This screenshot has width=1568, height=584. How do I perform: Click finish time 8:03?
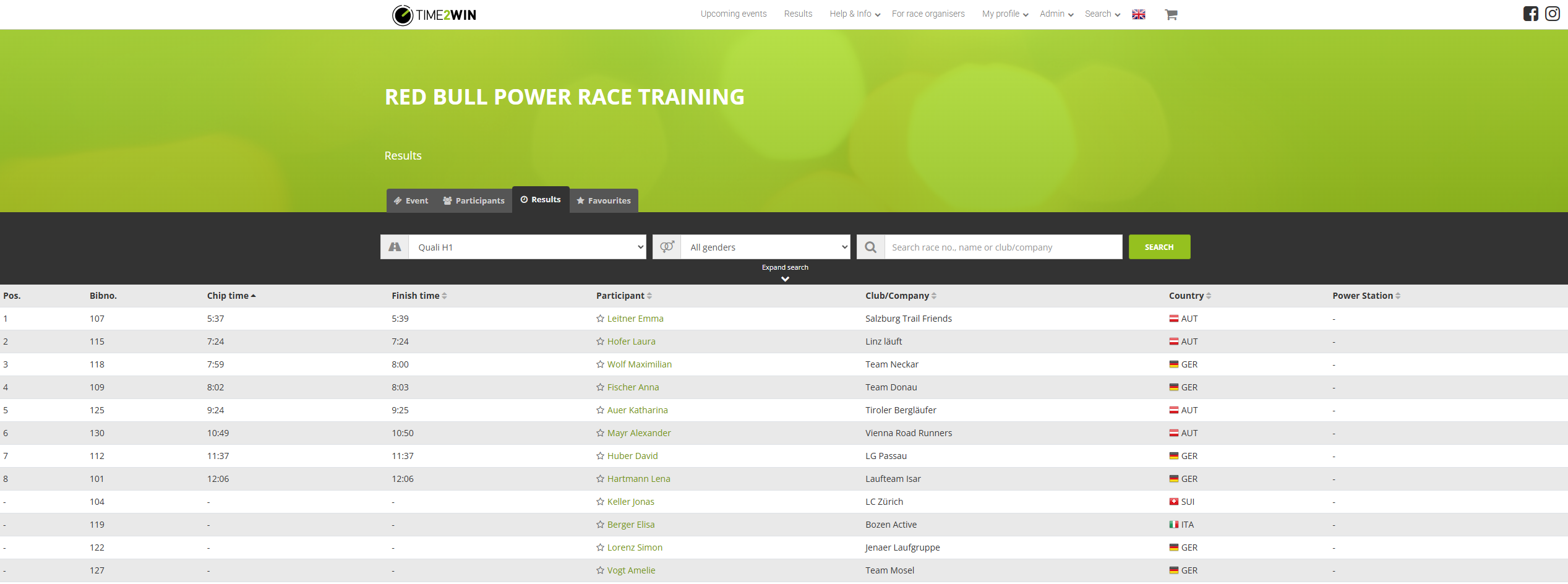click(400, 387)
